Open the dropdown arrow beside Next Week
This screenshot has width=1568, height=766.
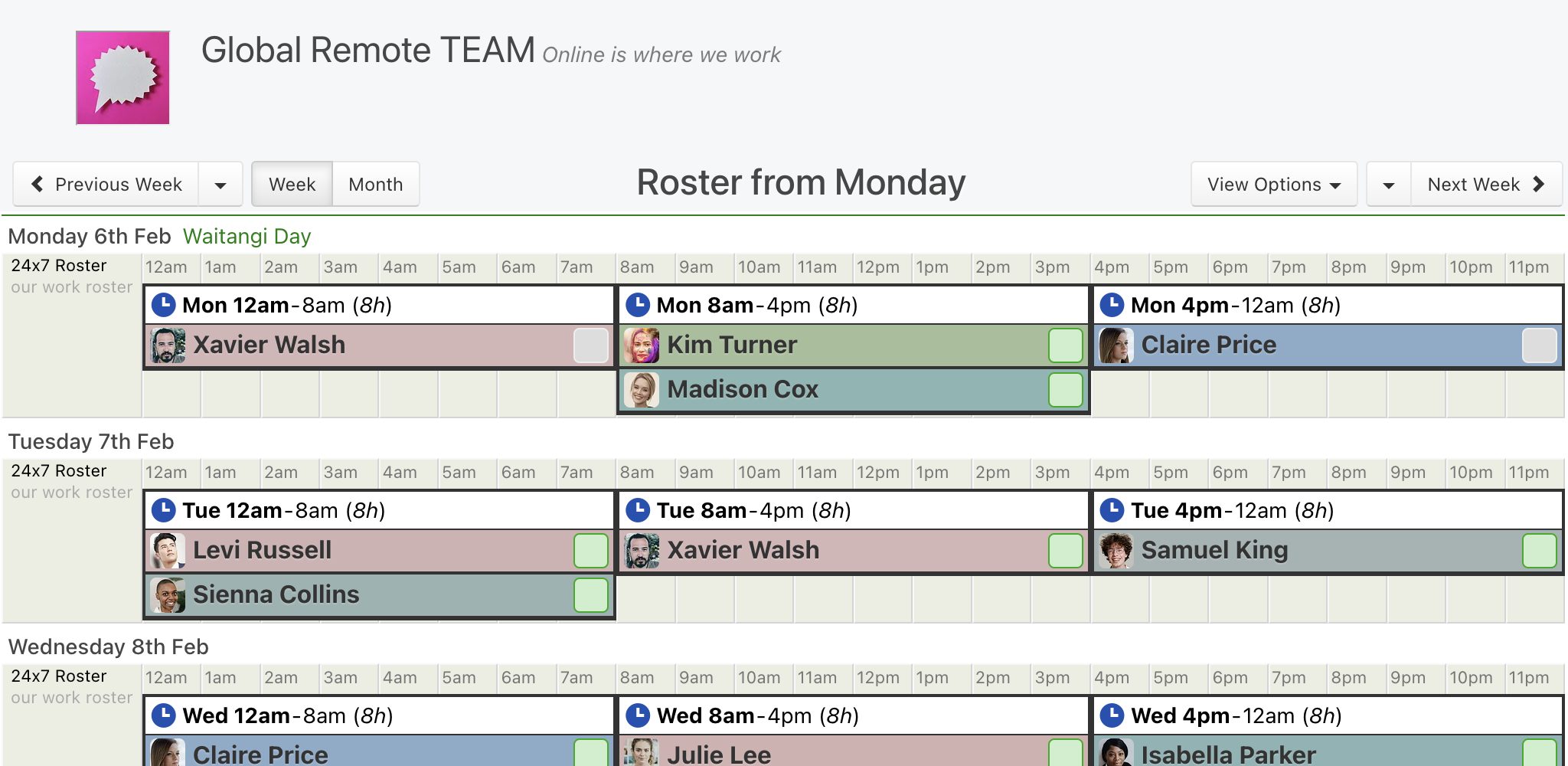(x=1389, y=185)
